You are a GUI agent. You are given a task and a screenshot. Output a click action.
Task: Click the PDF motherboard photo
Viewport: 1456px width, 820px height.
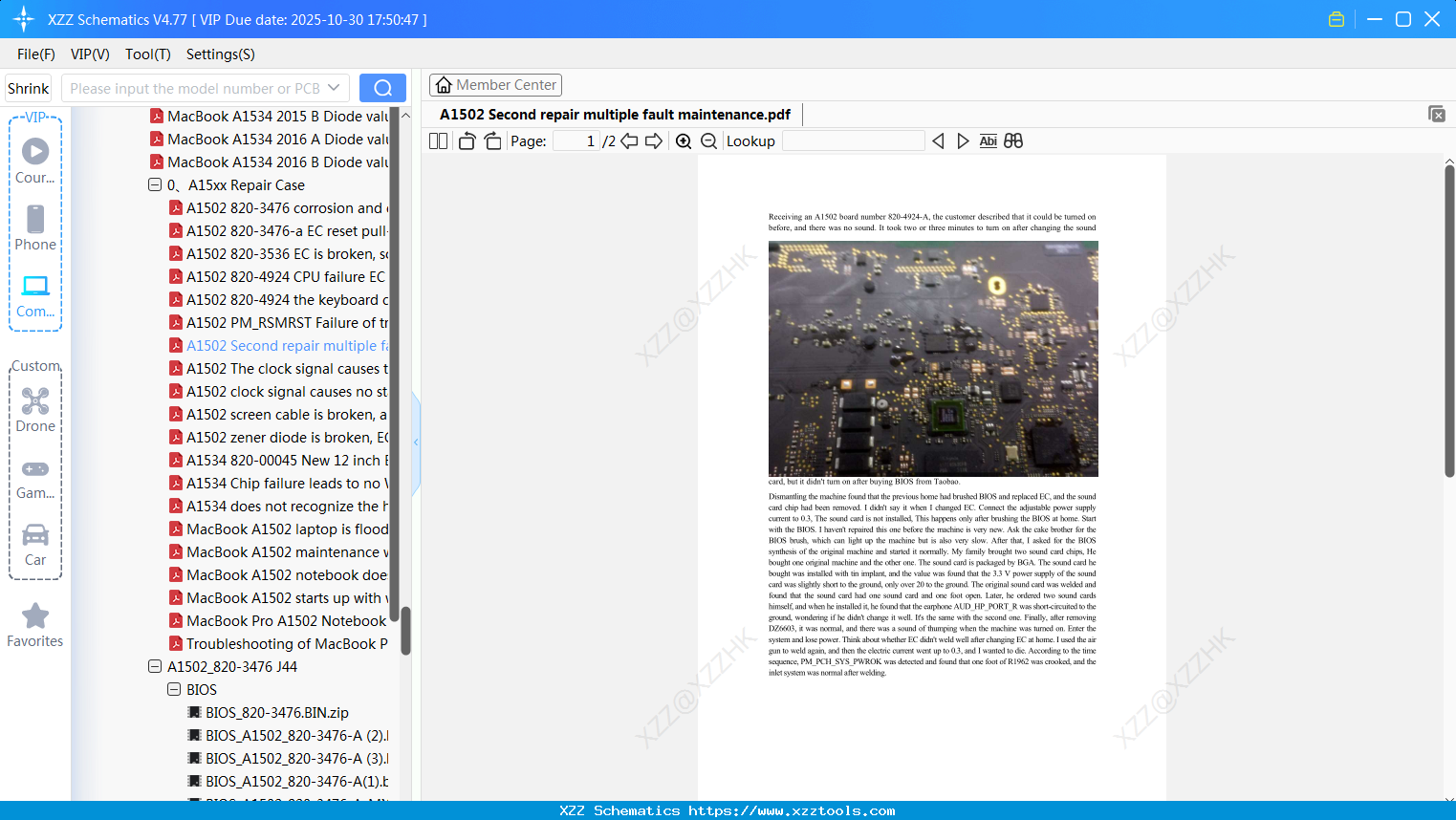pyautogui.click(x=933, y=358)
